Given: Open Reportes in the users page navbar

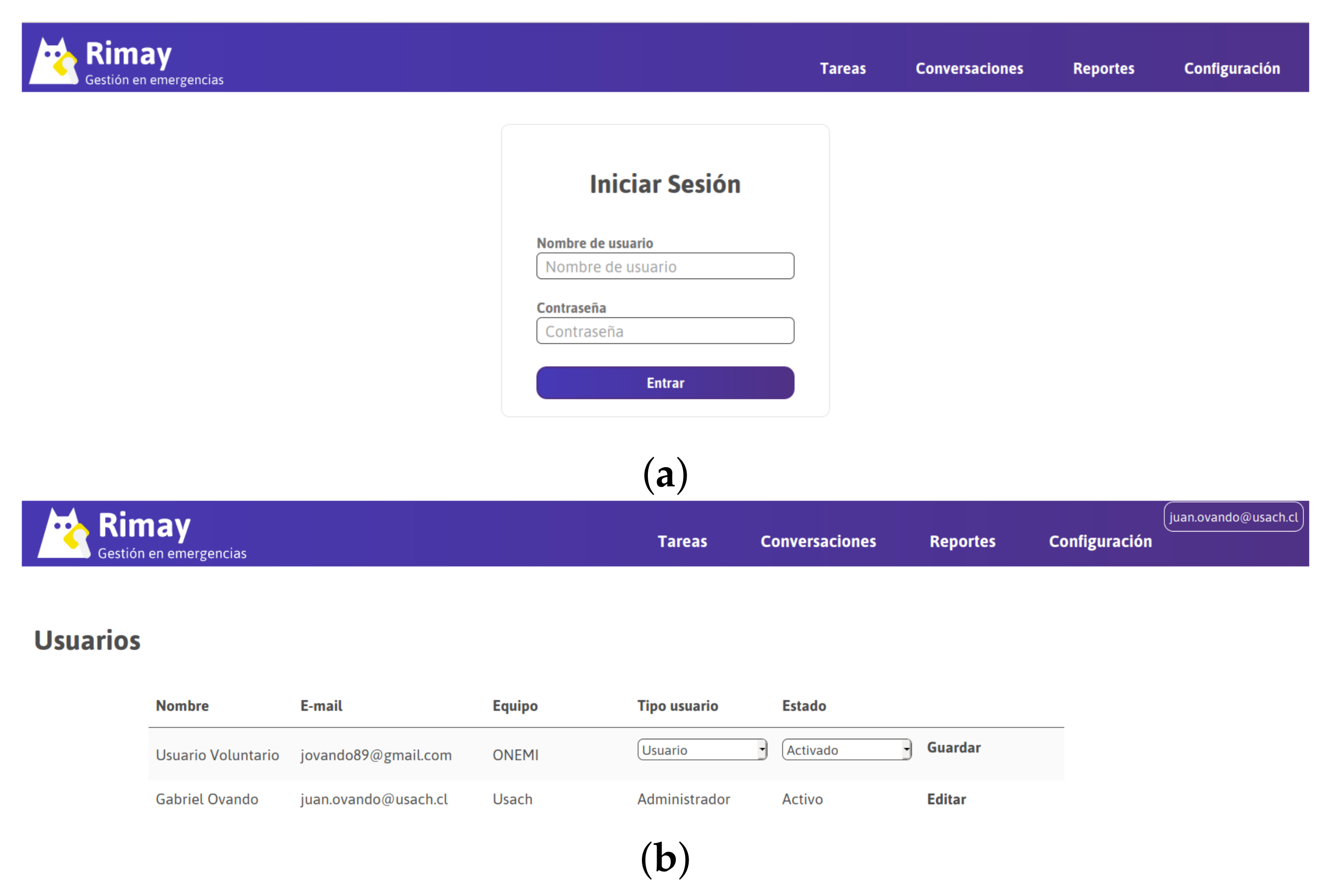Looking at the screenshot, I should pos(962,541).
